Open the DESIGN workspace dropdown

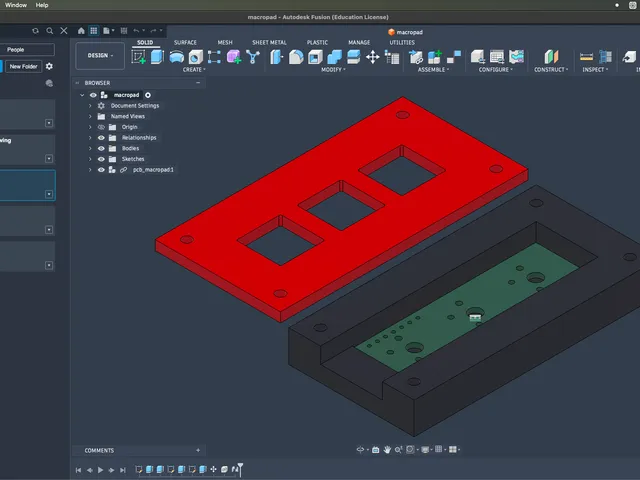tap(100, 56)
